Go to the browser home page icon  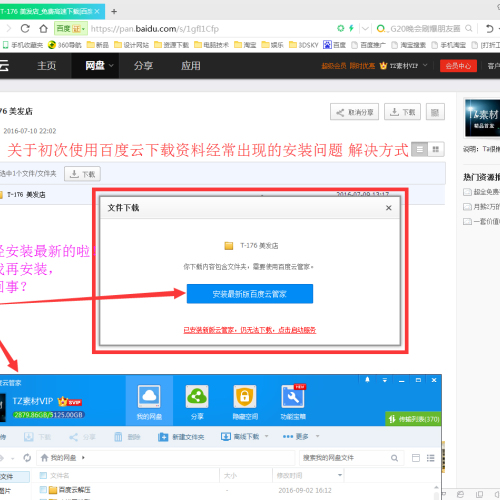click(43, 29)
